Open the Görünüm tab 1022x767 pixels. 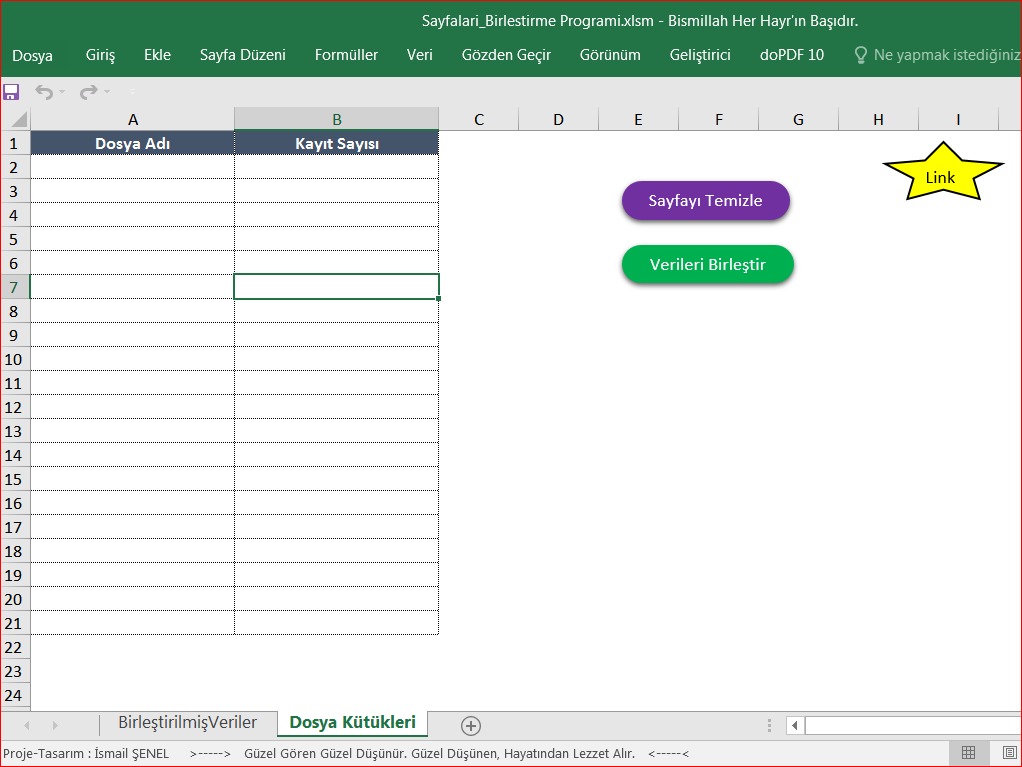point(610,55)
